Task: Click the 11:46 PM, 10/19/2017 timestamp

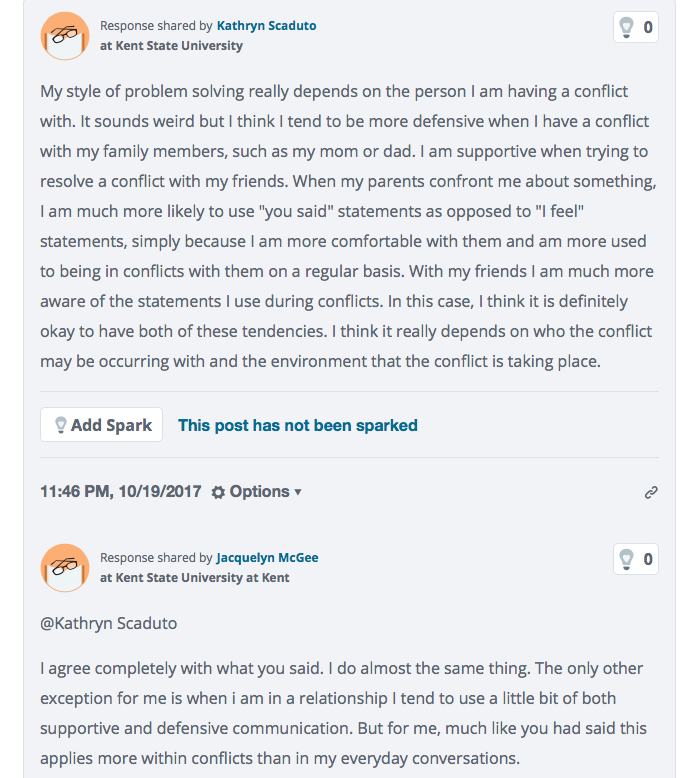Action: pos(121,492)
